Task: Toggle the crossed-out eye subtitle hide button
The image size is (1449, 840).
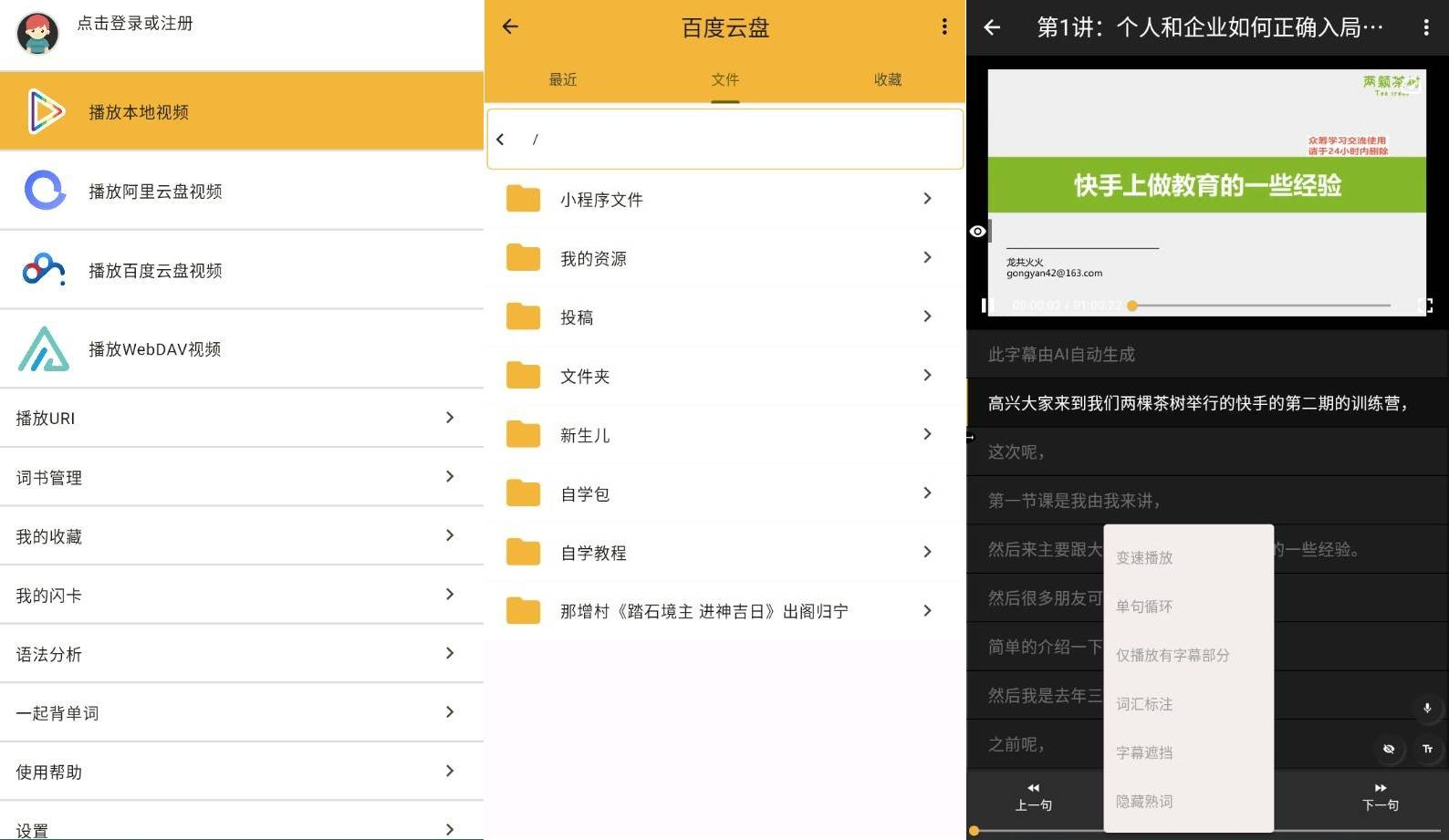Action: (1388, 749)
